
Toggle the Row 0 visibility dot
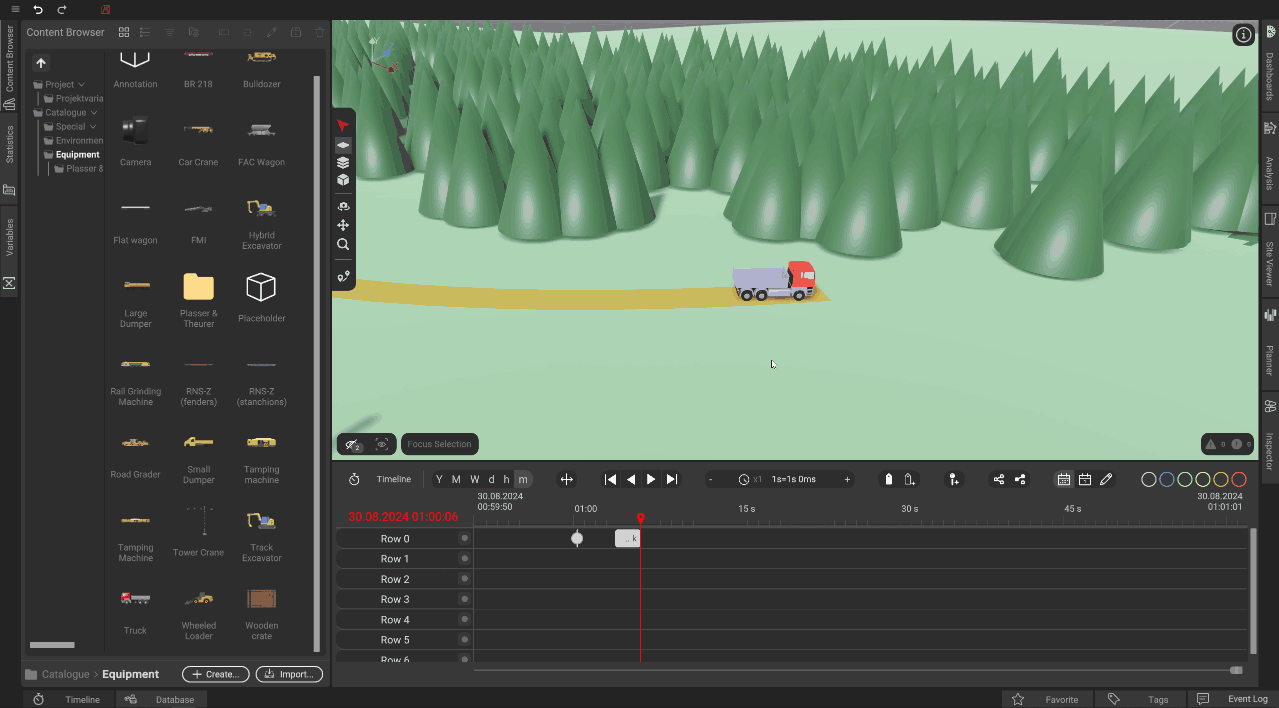click(464, 538)
